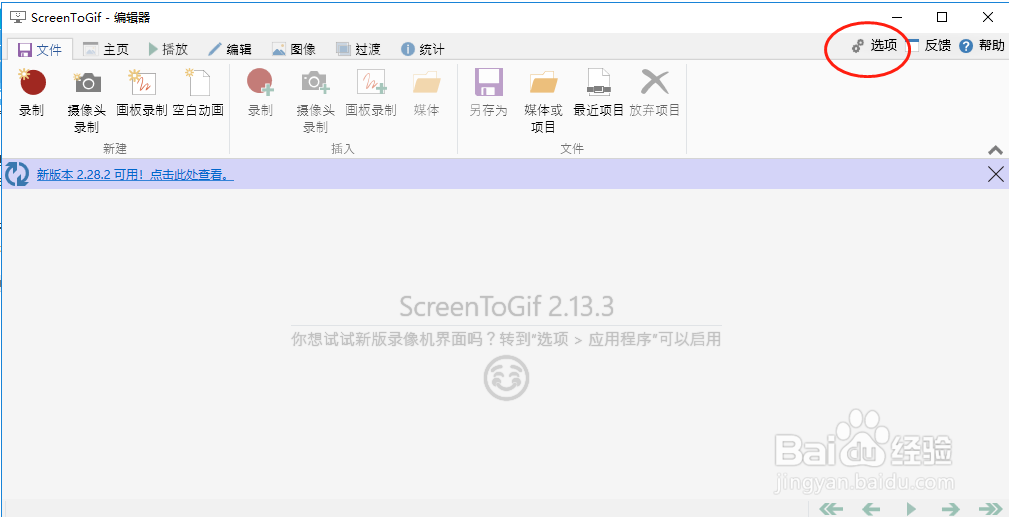Insert 摄像头录制 in the 插入 group
Screen dimensions: 1009x517
(315, 101)
